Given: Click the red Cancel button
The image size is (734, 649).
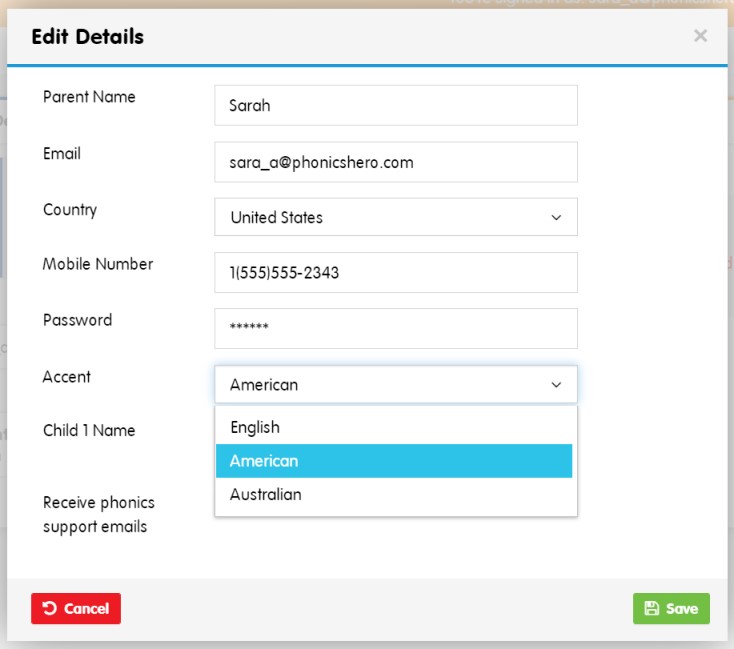Looking at the screenshot, I should tap(76, 608).
